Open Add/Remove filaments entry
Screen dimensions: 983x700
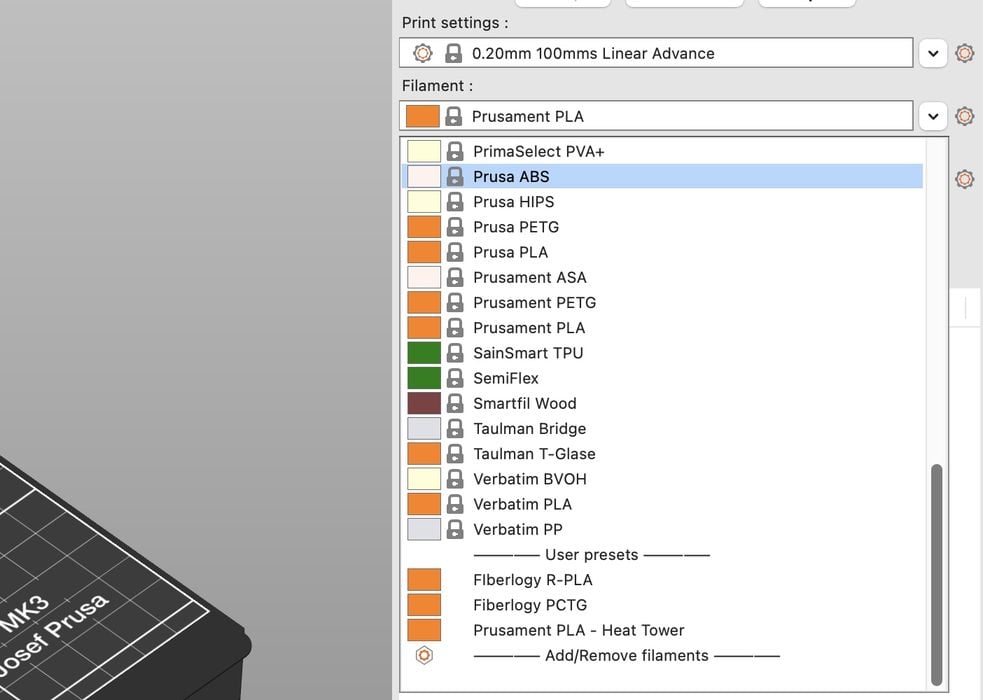click(626, 656)
